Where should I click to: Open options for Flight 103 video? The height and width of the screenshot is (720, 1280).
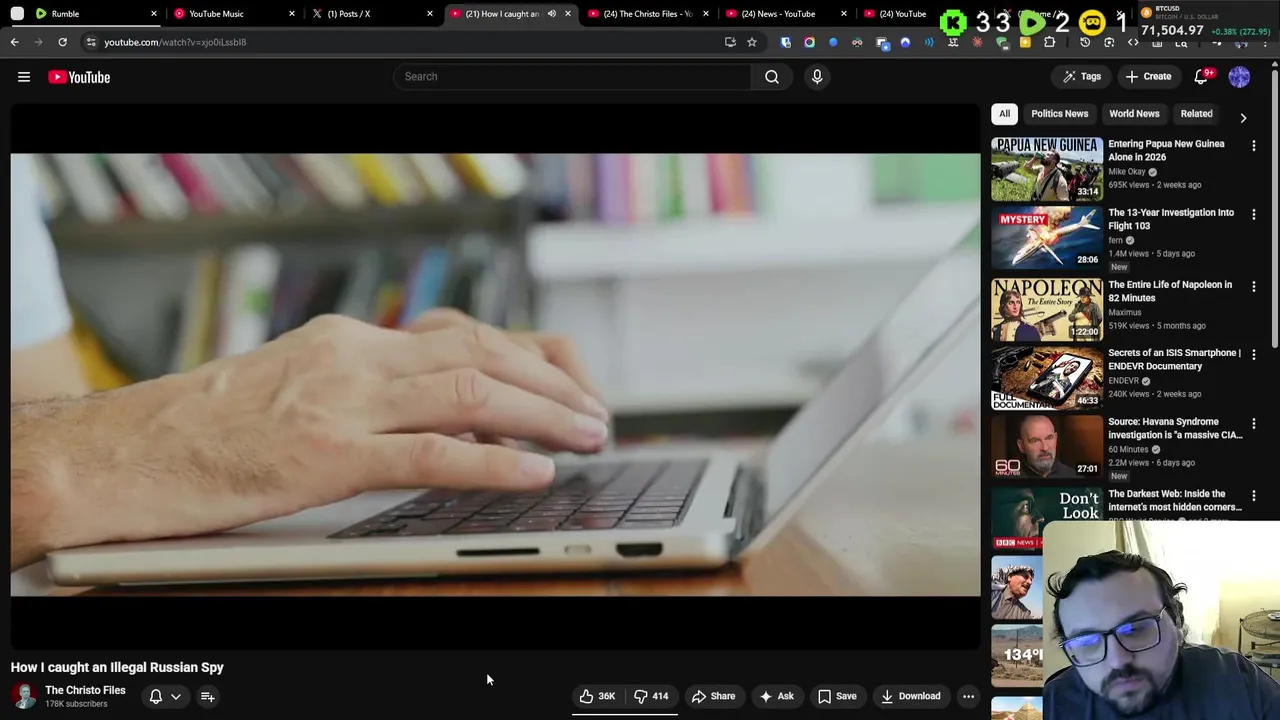(x=1254, y=215)
